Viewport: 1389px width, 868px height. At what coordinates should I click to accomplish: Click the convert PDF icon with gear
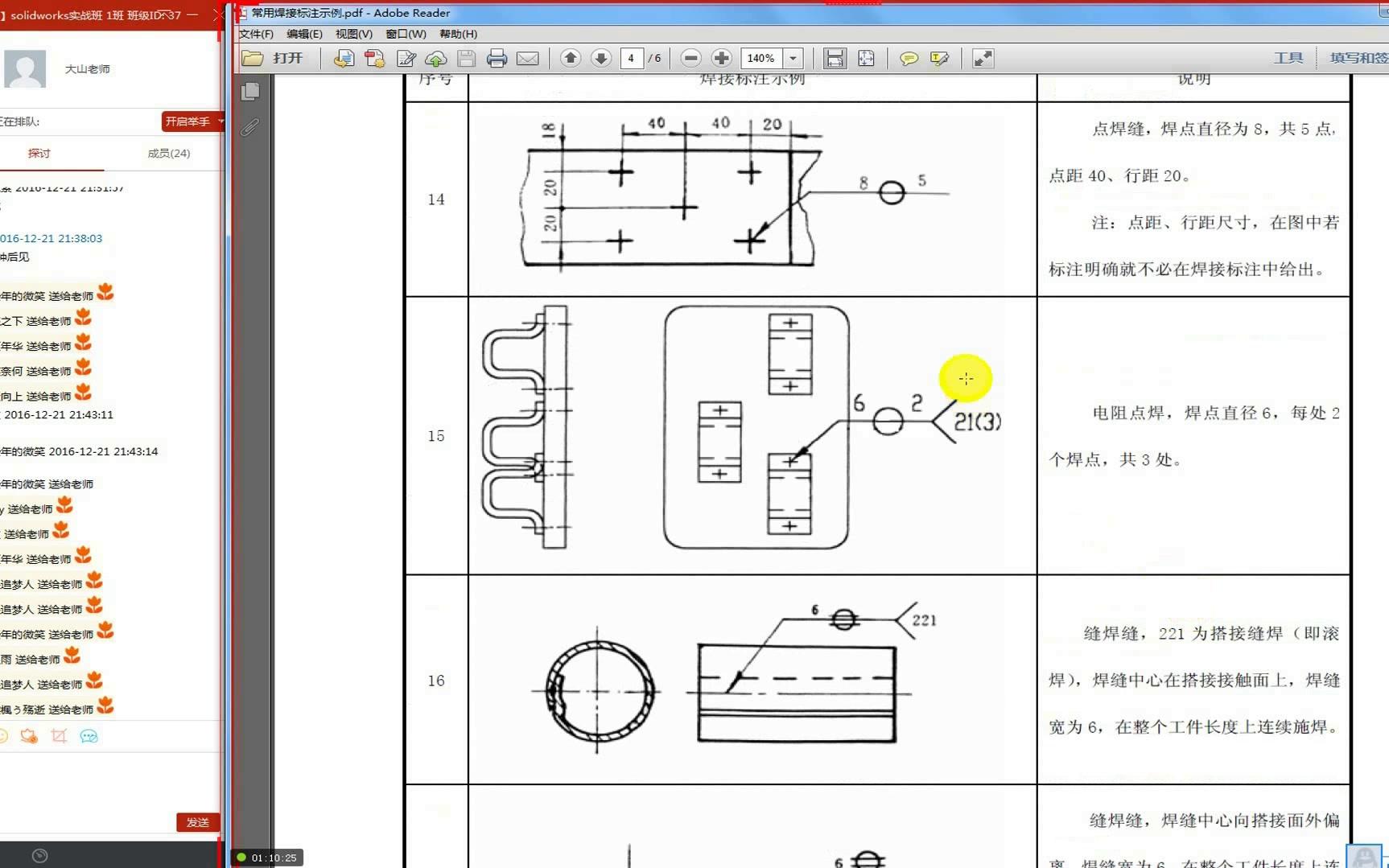click(x=374, y=58)
